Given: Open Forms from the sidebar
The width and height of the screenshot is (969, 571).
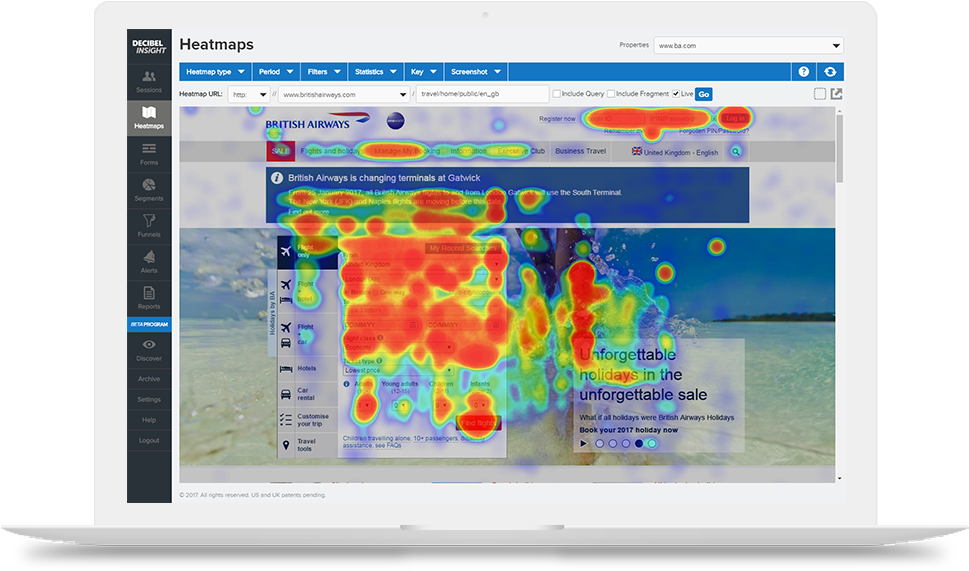Looking at the screenshot, I should [149, 154].
